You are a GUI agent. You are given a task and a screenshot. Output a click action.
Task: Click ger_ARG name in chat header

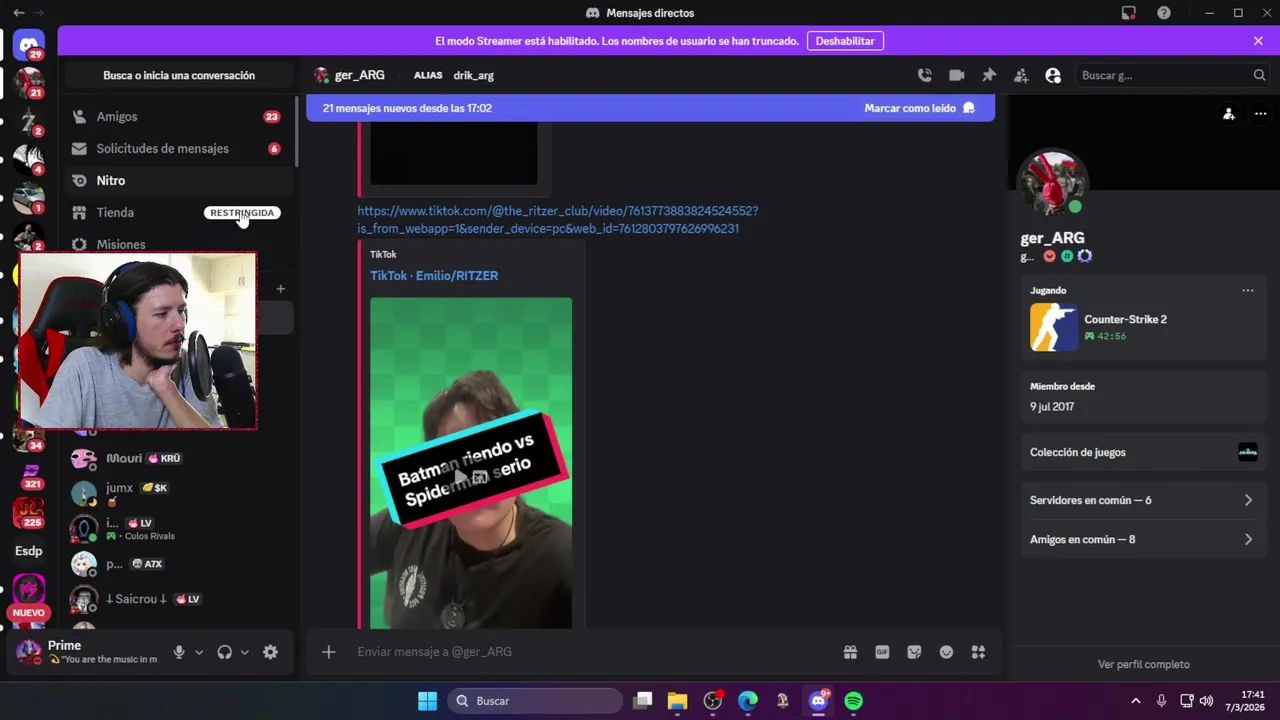[359, 75]
